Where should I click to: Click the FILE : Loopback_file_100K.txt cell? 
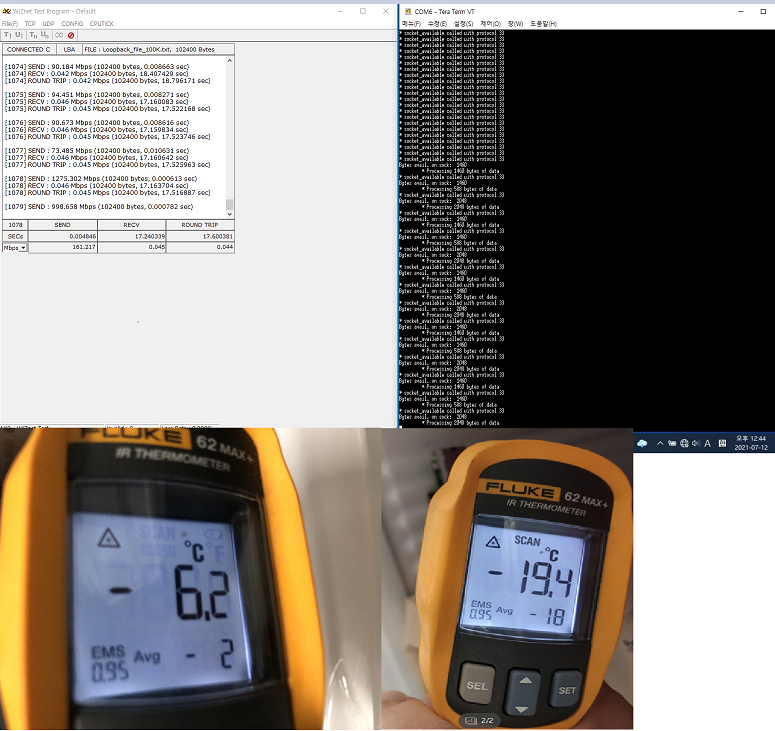point(158,49)
